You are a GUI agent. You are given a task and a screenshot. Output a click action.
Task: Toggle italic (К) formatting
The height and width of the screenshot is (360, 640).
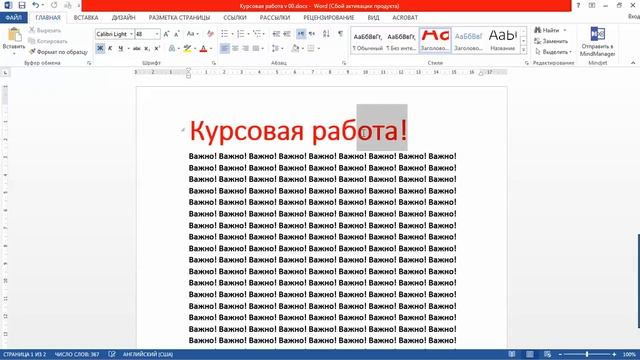pos(110,49)
